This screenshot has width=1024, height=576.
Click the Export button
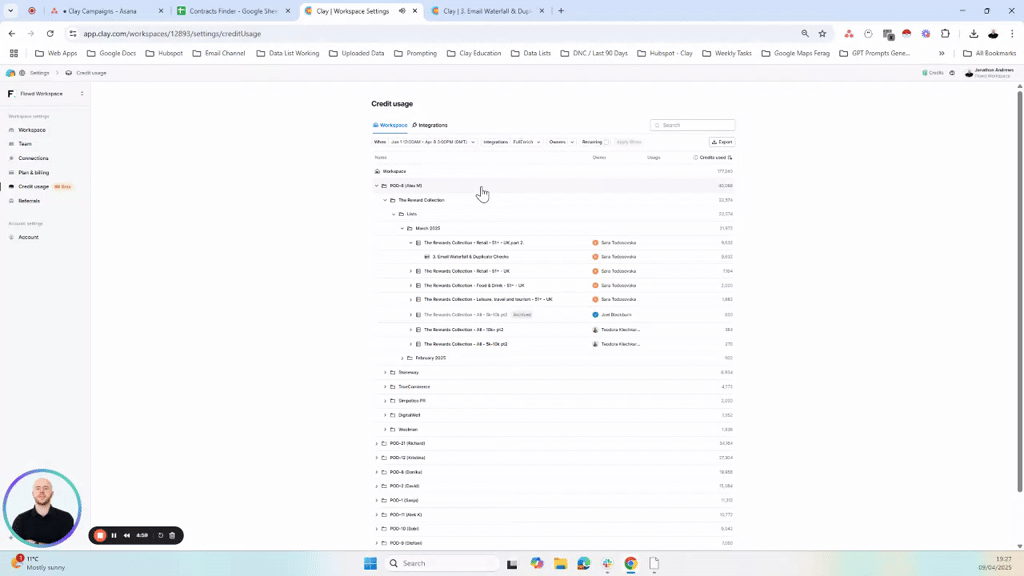tap(722, 142)
